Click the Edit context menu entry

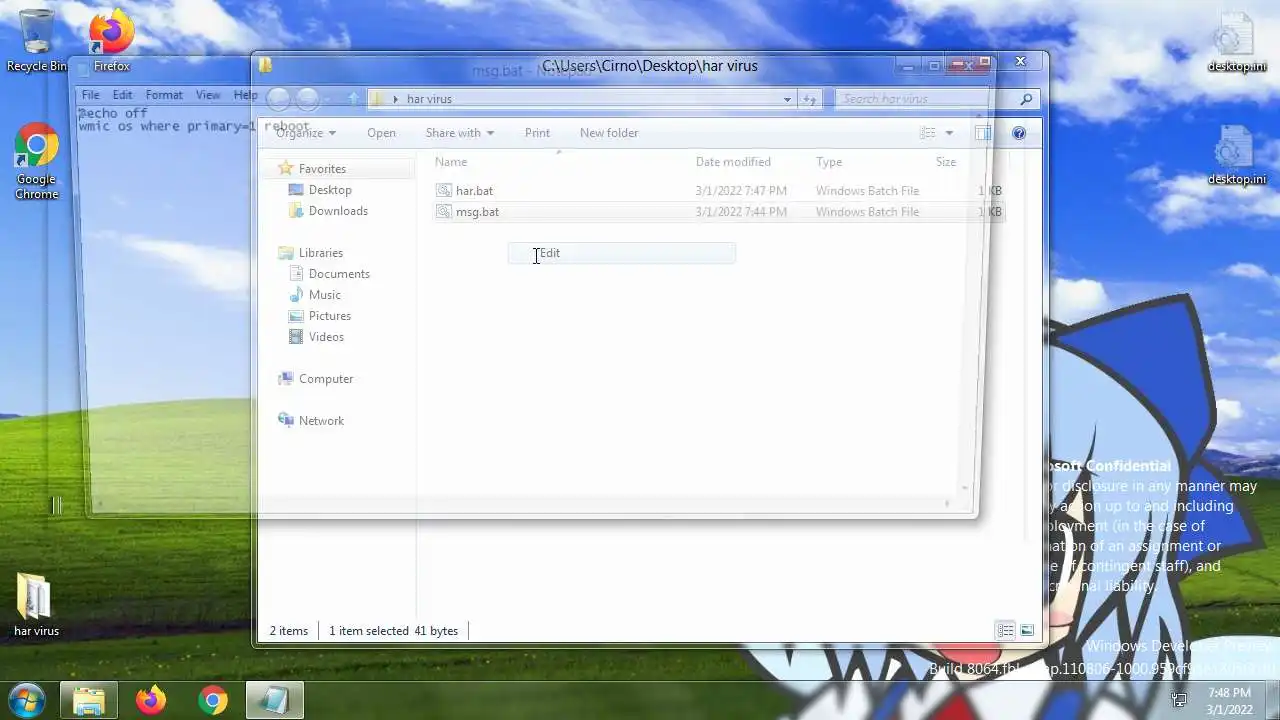pyautogui.click(x=621, y=253)
